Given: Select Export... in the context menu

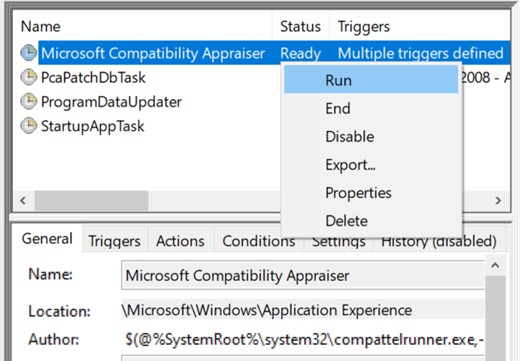Looking at the screenshot, I should pos(371,165).
